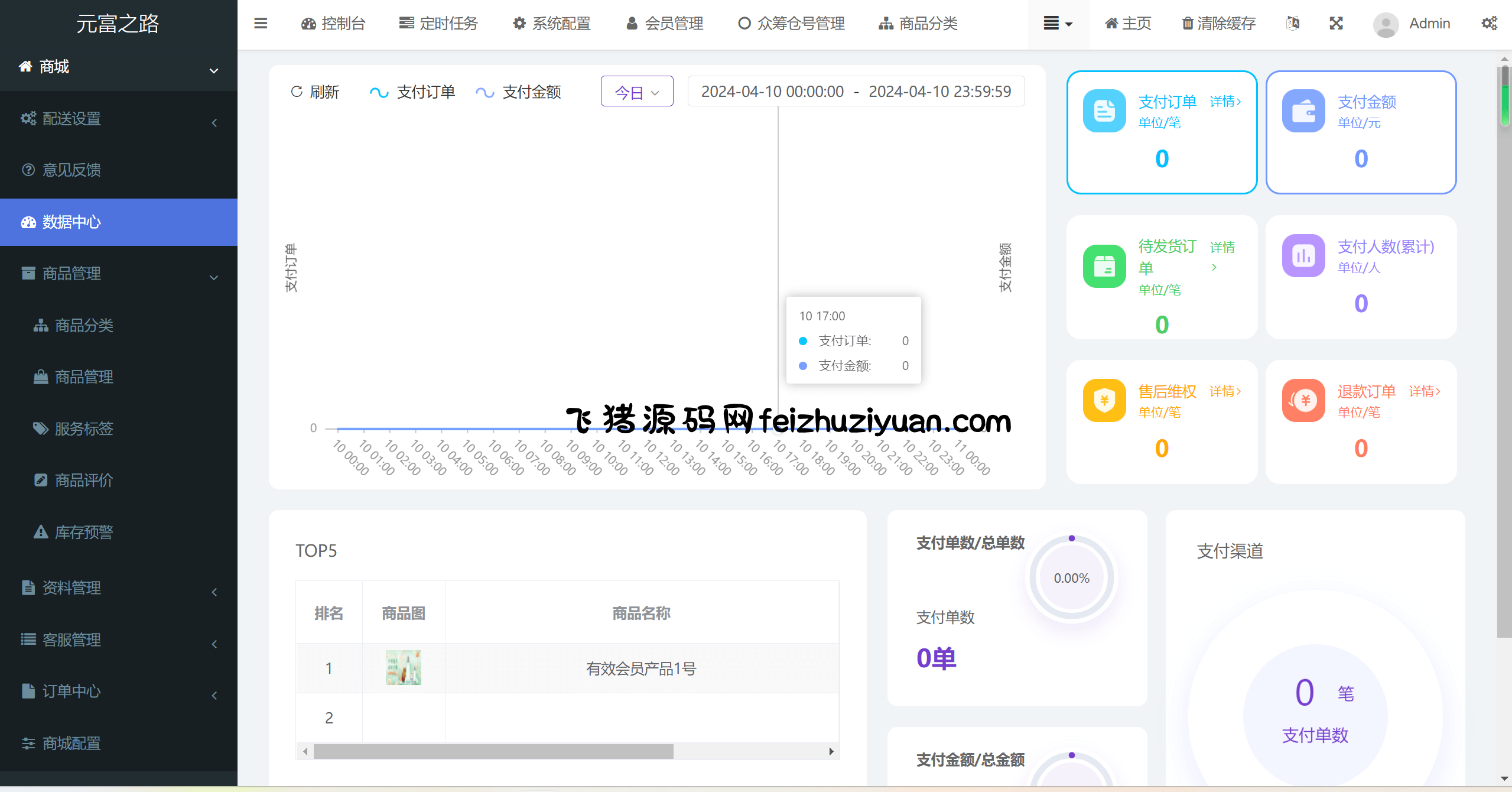Click the language translate icon
Viewport: 1512px width, 792px height.
(1292, 24)
